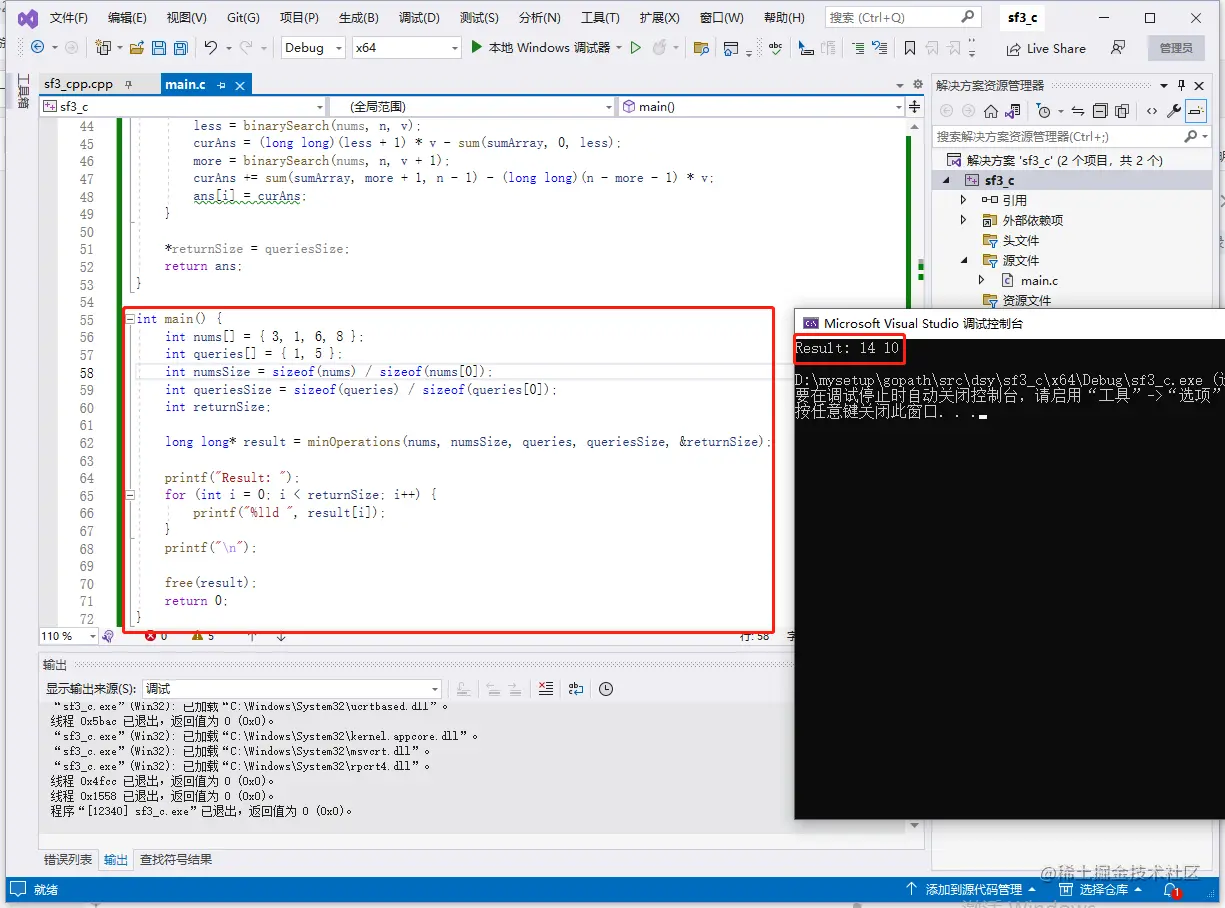This screenshot has width=1225, height=908.
Task: Open the output source dropdown
Action: 291,688
